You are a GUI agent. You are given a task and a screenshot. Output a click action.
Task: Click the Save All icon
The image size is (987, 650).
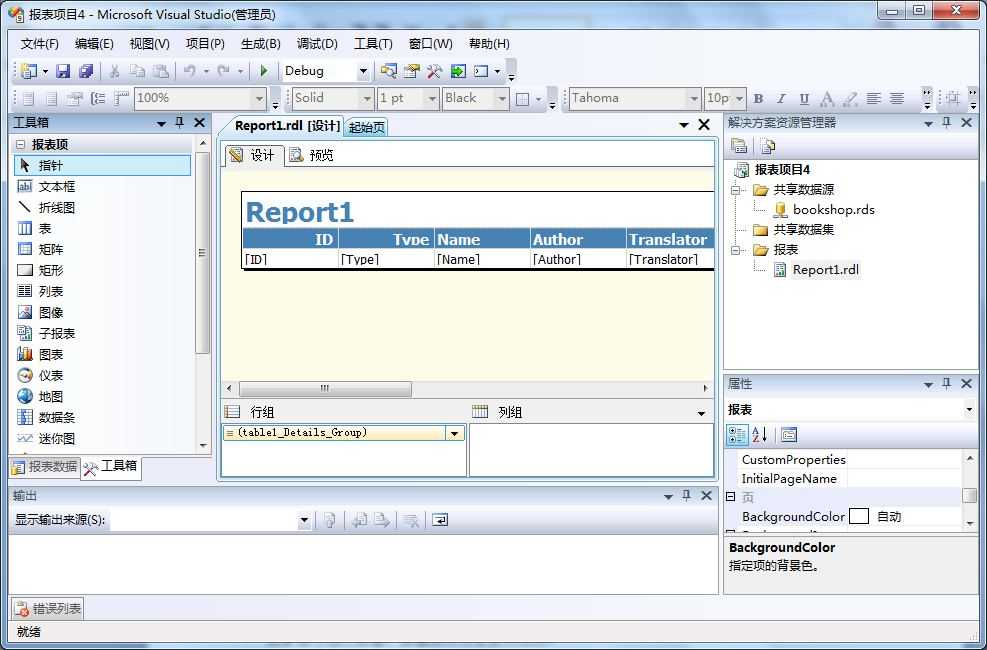(x=86, y=71)
